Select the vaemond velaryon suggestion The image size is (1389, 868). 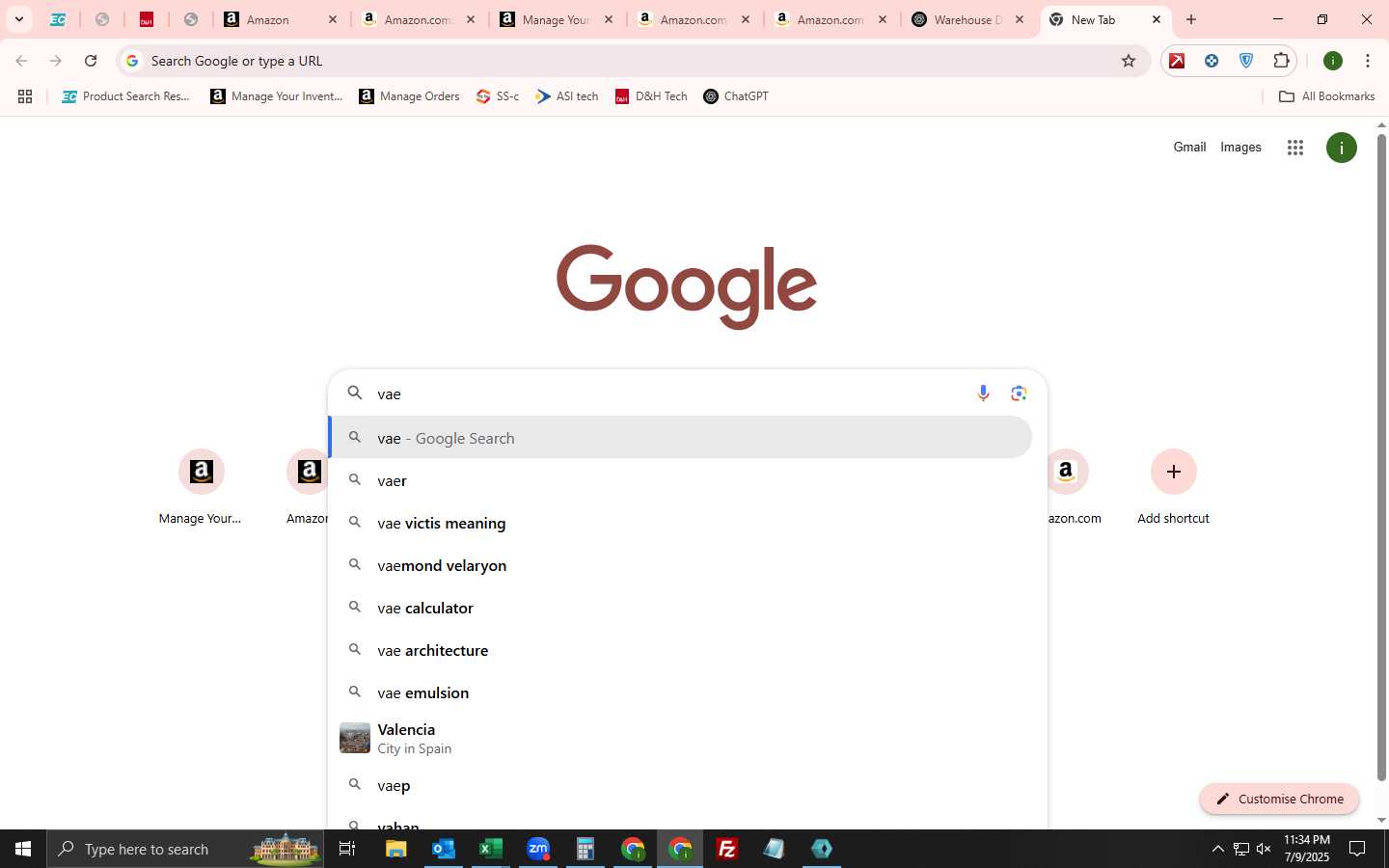680,565
